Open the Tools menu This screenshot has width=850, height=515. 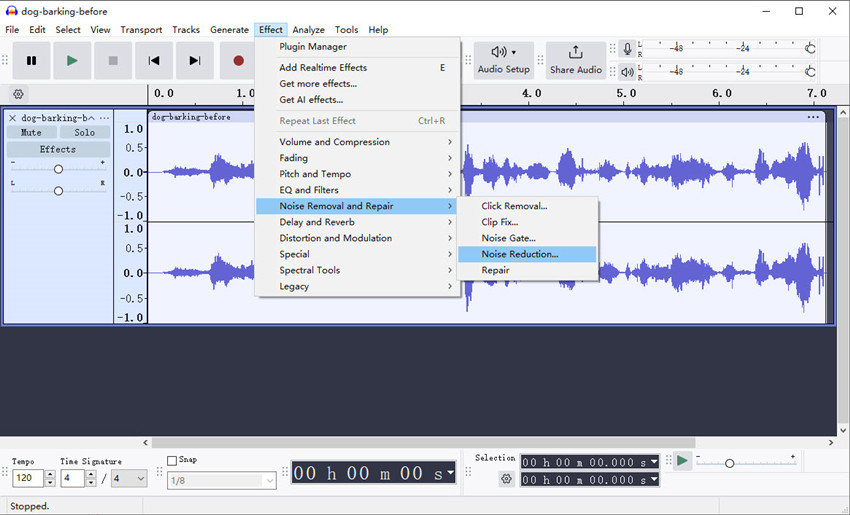tap(346, 30)
